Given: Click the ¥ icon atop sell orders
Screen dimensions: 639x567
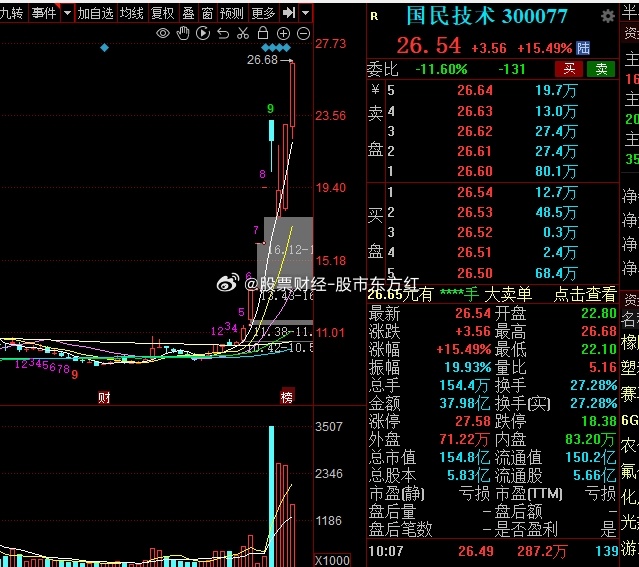Looking at the screenshot, I should (375, 89).
